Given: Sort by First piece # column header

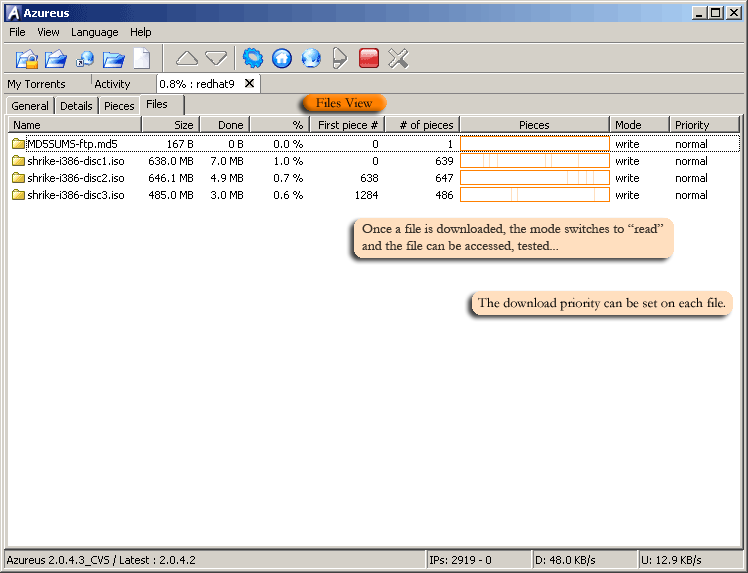Looking at the screenshot, I should coord(347,125).
